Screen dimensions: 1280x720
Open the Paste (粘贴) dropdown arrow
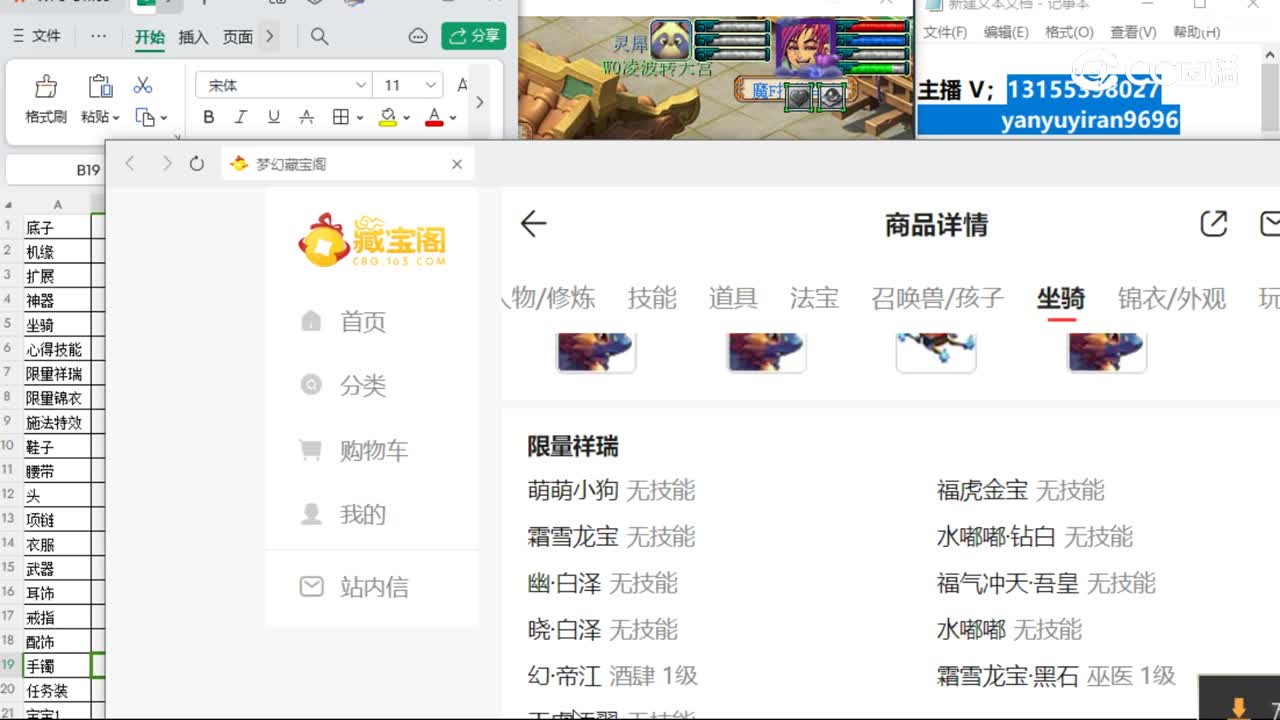[116, 118]
